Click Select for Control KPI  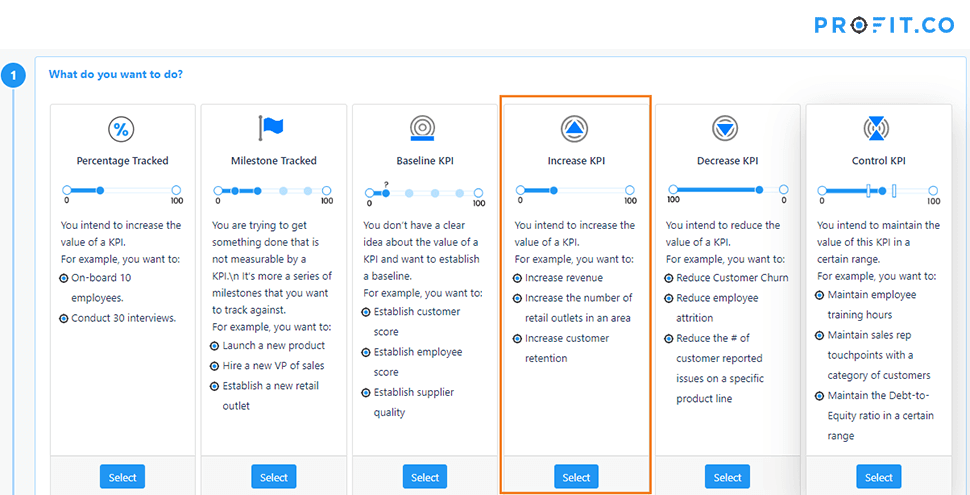(878, 477)
